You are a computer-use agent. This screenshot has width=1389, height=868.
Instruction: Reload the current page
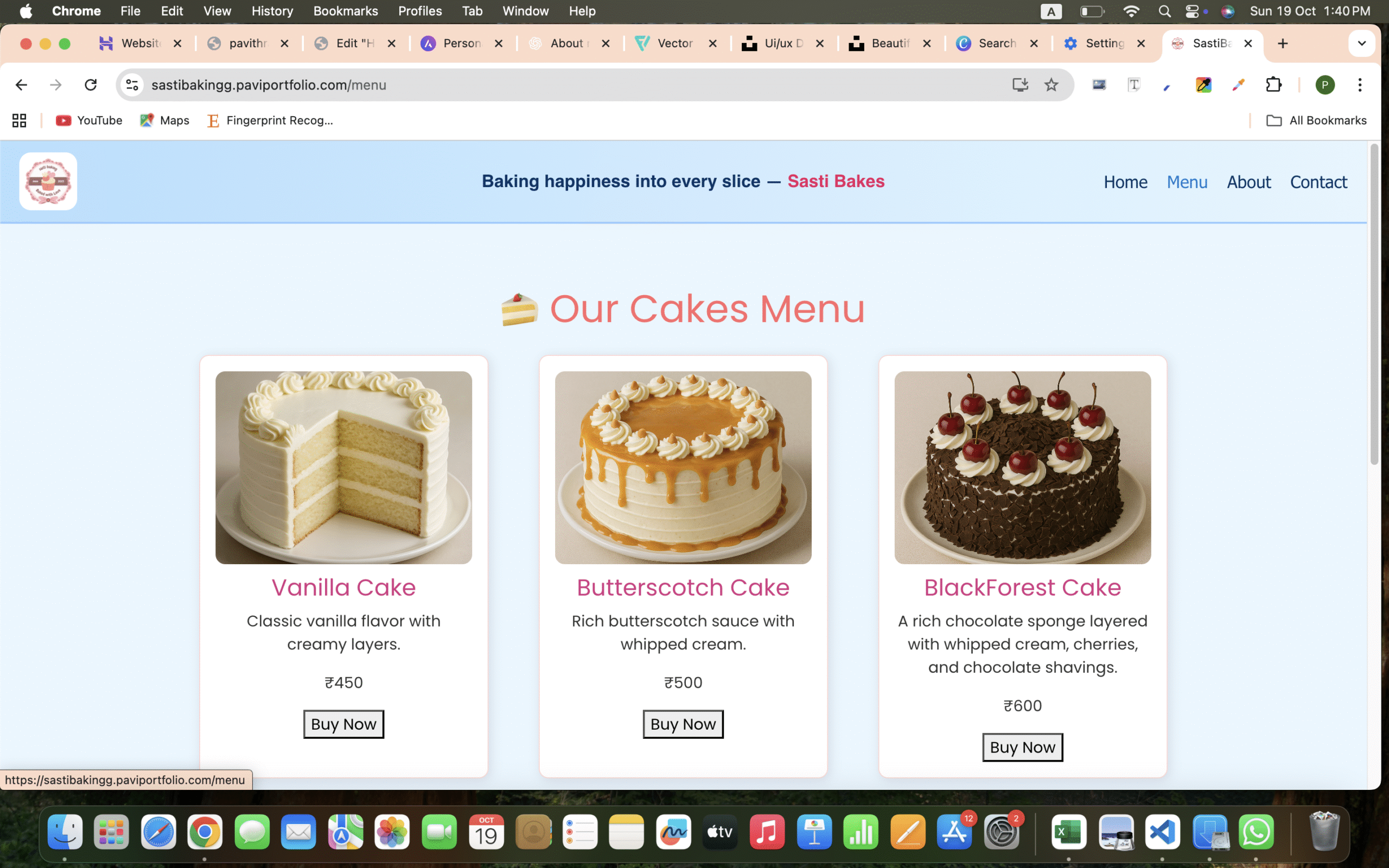coord(91,85)
